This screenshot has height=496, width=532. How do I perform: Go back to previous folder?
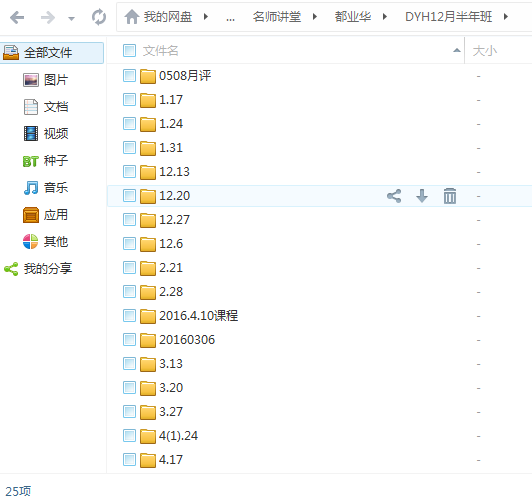[17, 17]
